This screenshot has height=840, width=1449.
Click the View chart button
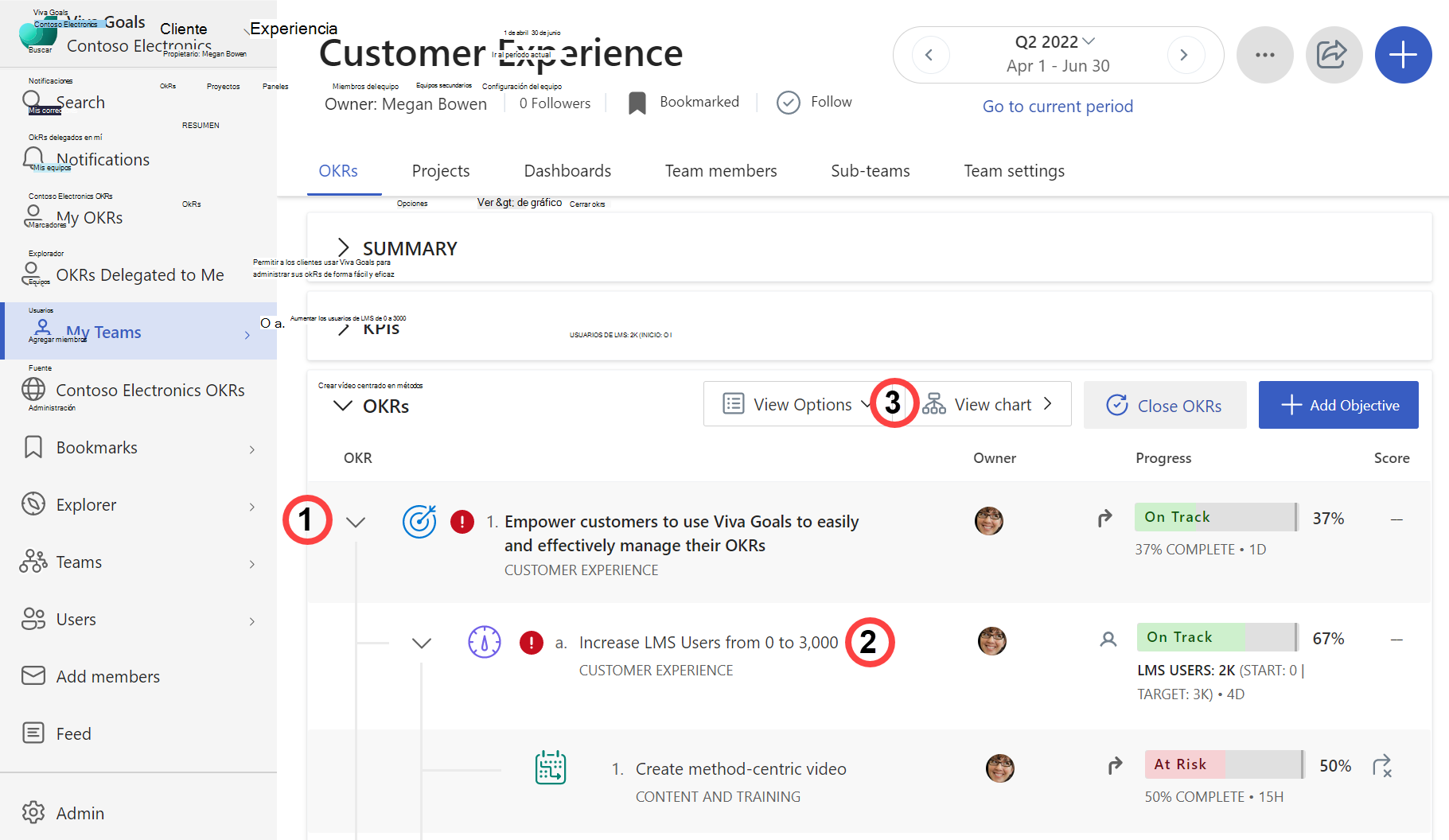point(988,404)
